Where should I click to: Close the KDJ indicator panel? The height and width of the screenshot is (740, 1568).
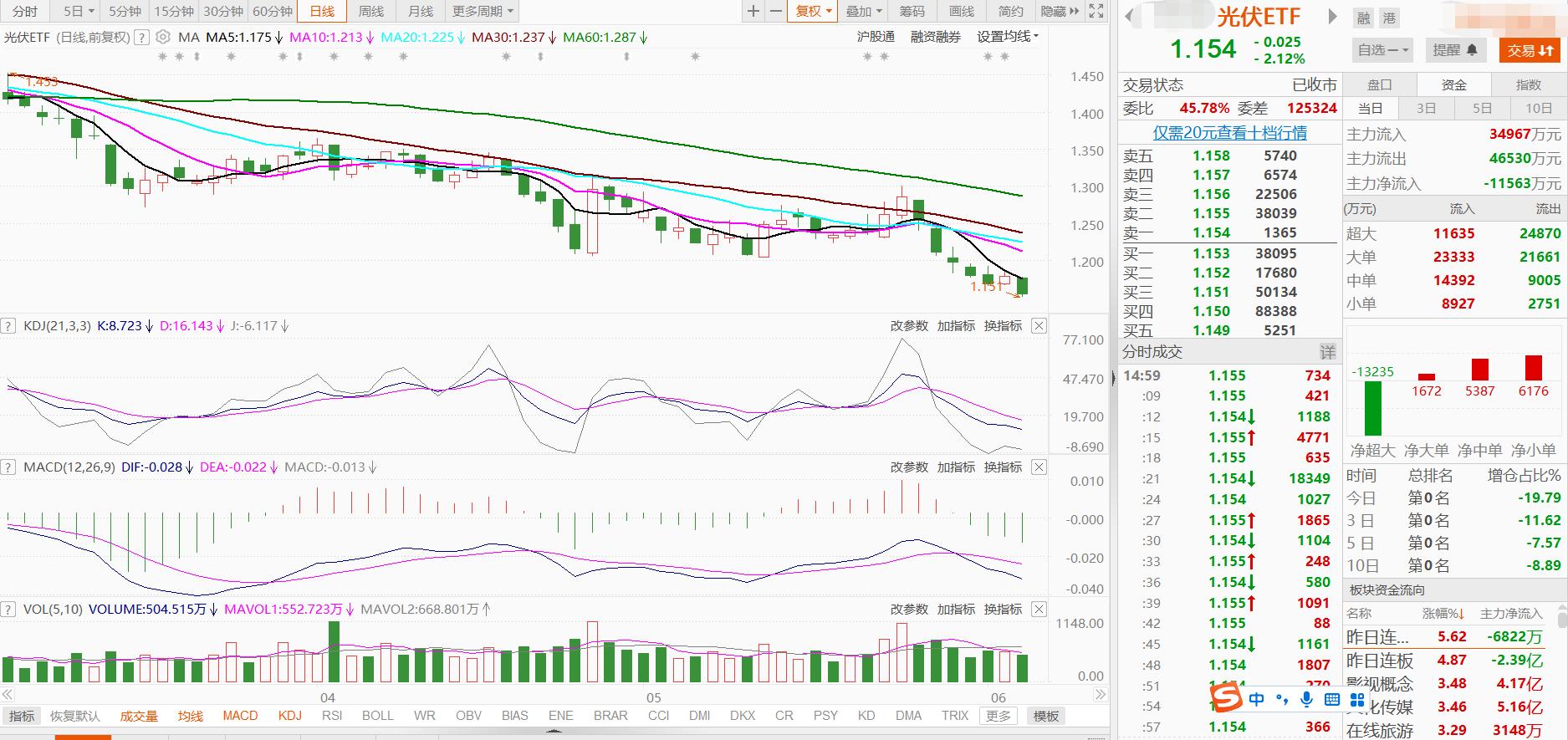1039,326
